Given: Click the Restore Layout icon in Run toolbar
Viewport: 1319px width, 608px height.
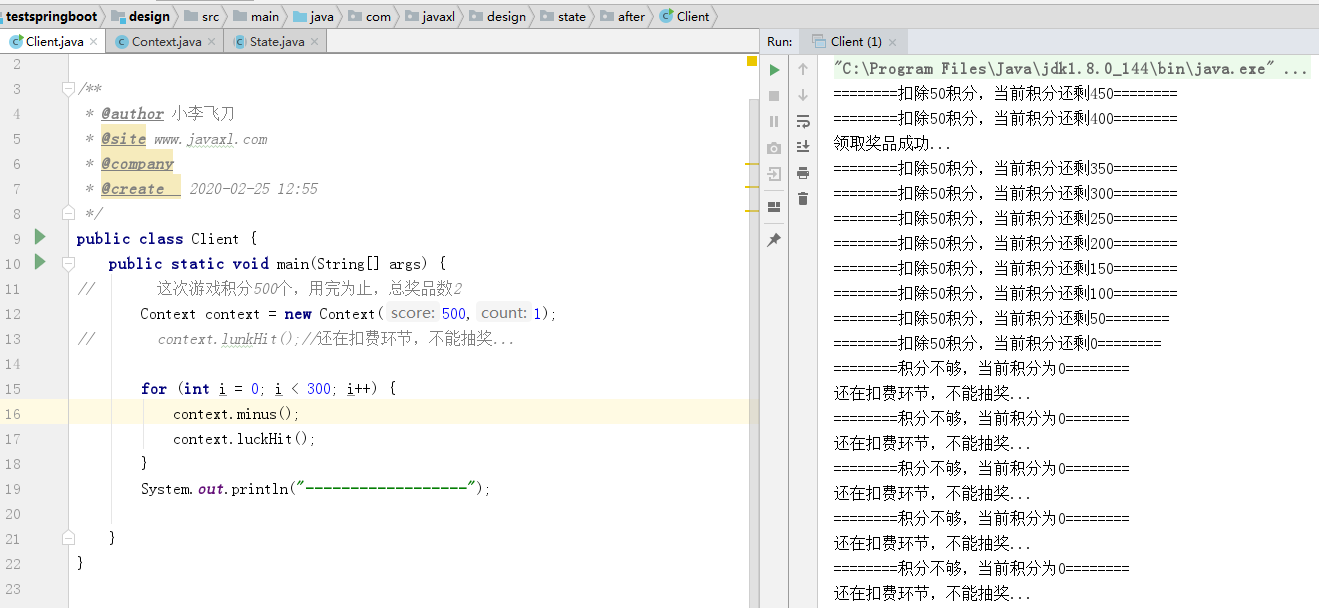Looking at the screenshot, I should coord(774,207).
